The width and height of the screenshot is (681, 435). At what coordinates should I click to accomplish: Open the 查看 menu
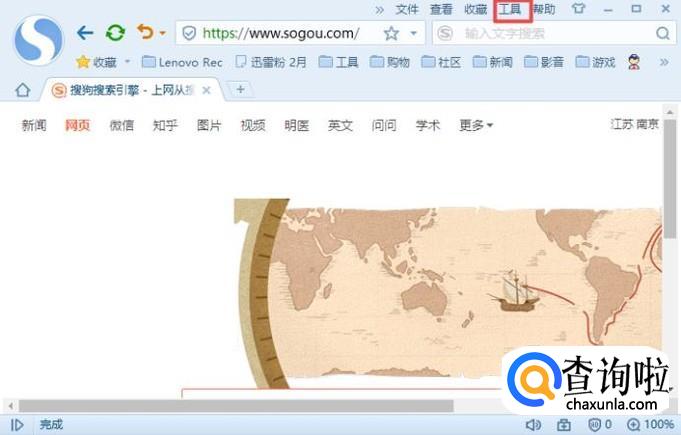[441, 9]
